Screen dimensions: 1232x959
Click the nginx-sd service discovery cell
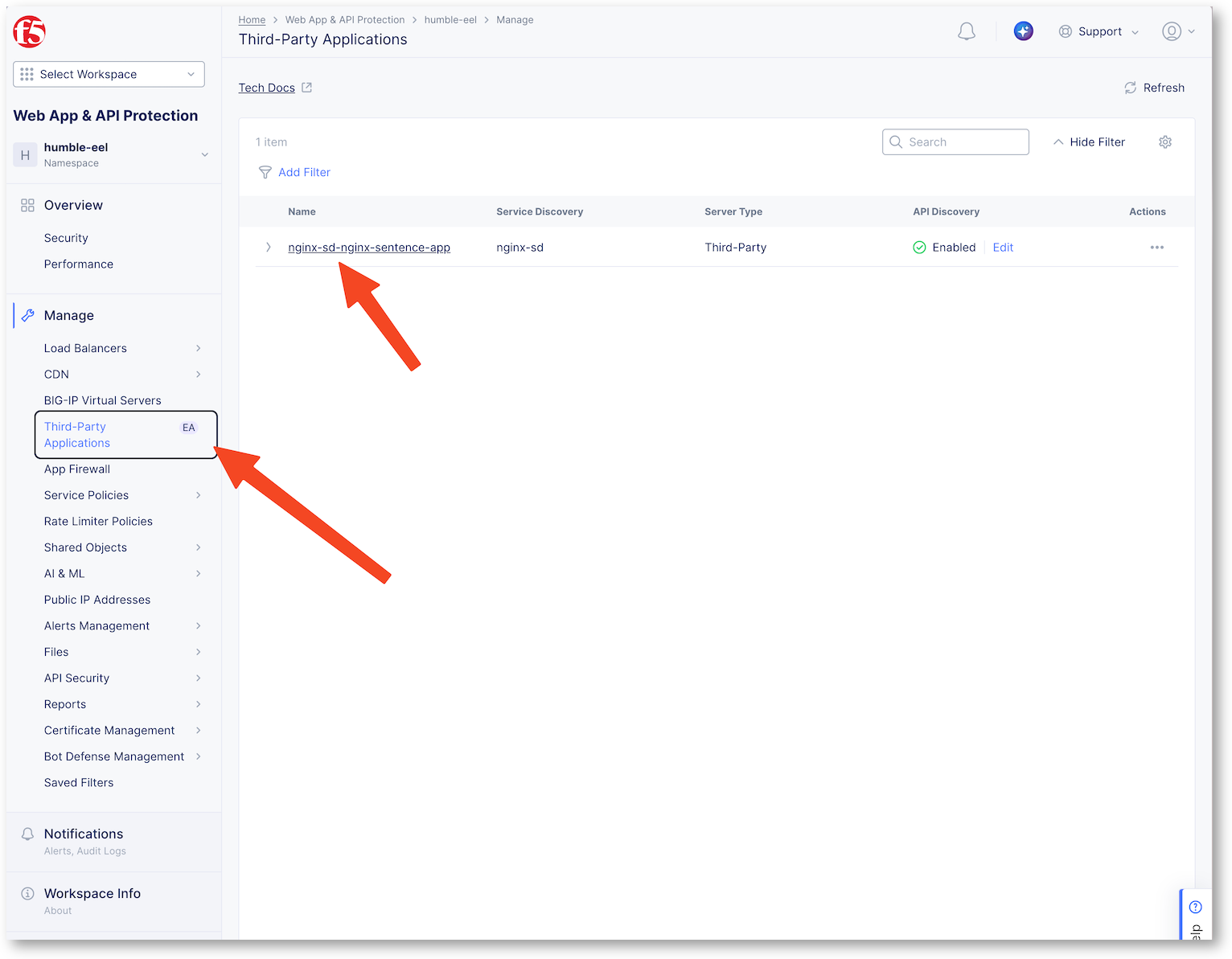520,248
